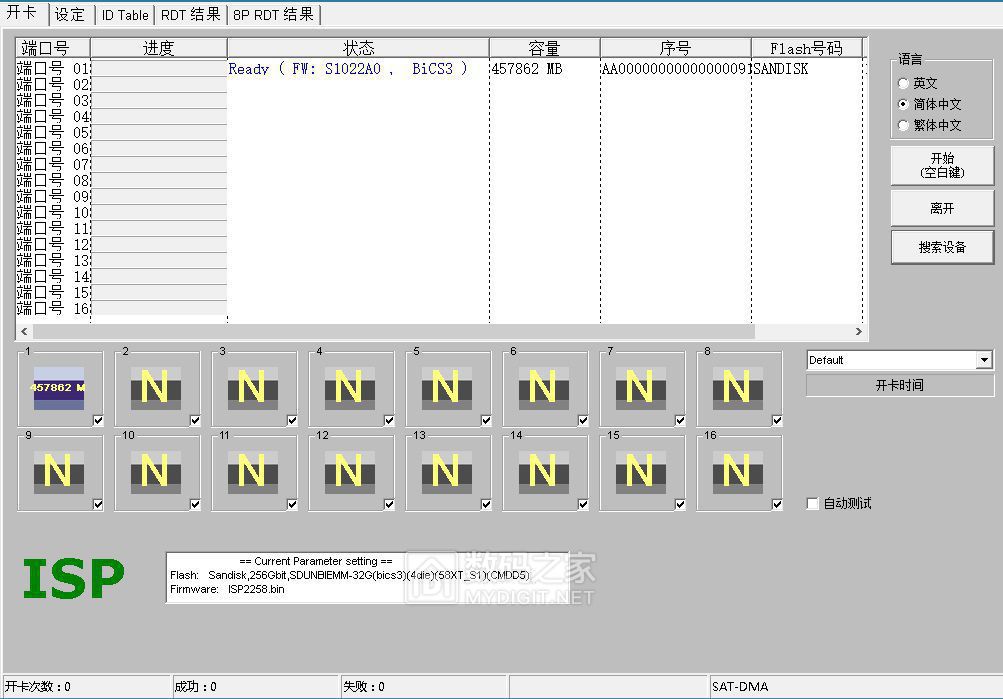Click the N status icon for port 13
This screenshot has width=1003, height=699.
[446, 472]
